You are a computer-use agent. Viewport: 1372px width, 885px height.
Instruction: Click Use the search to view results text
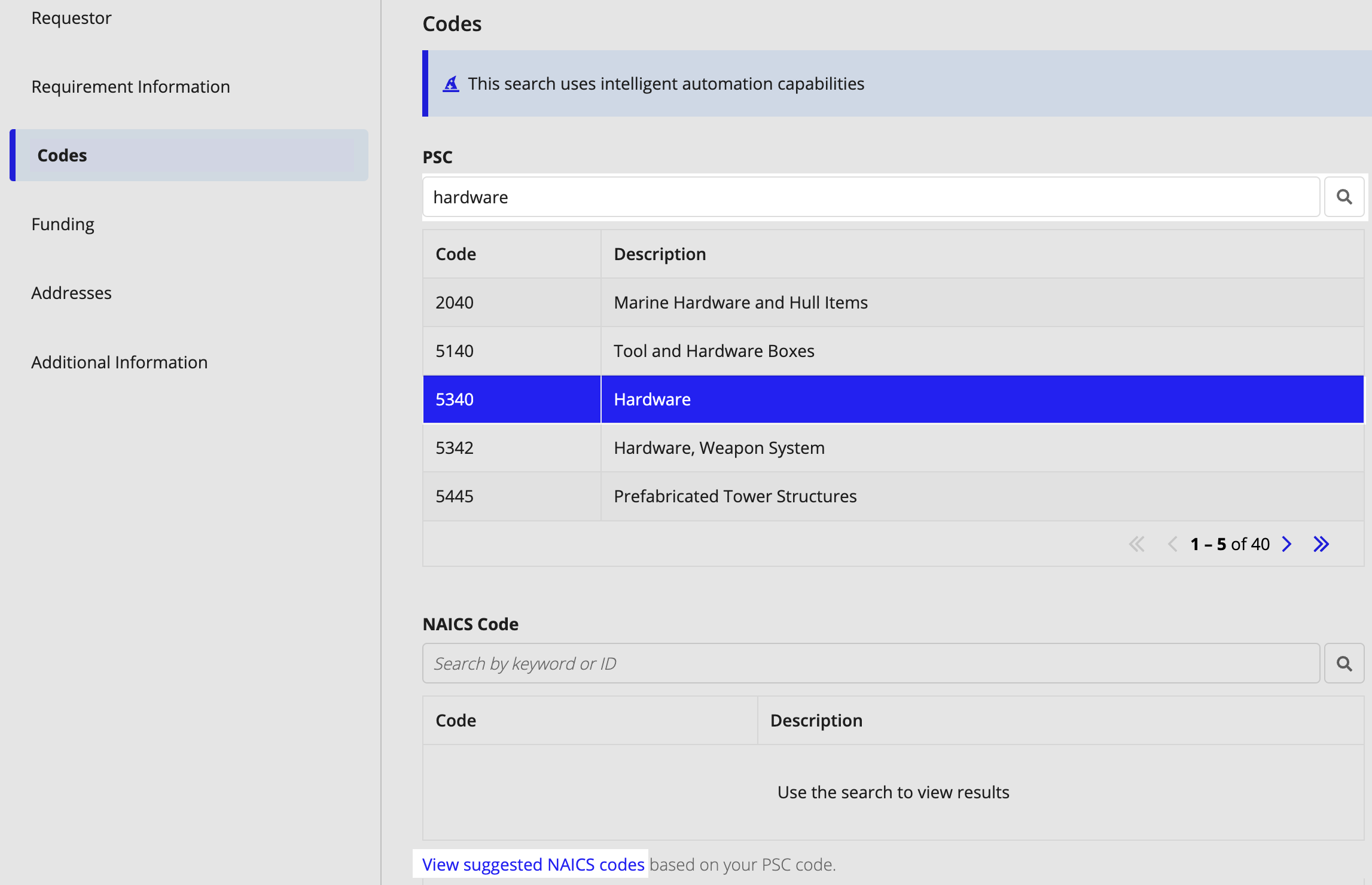click(x=893, y=792)
